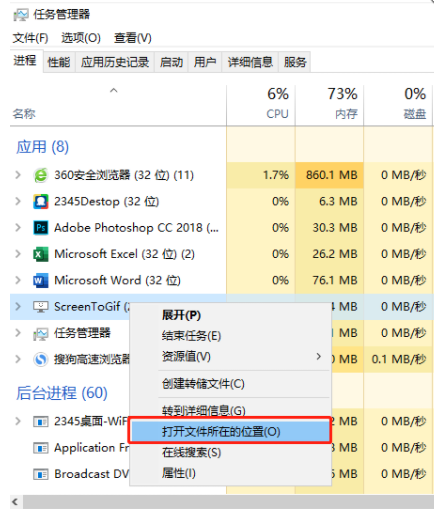Click the 6.3 MB memory value

pos(338,201)
